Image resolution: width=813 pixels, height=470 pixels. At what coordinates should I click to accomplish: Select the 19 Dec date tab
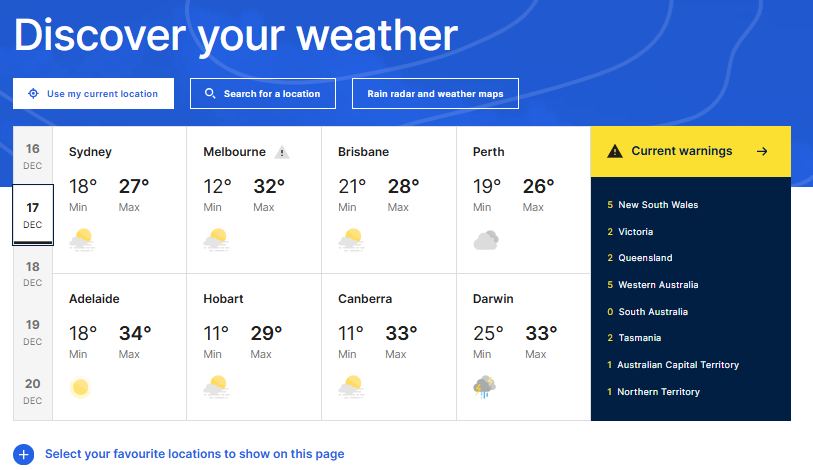click(x=33, y=331)
